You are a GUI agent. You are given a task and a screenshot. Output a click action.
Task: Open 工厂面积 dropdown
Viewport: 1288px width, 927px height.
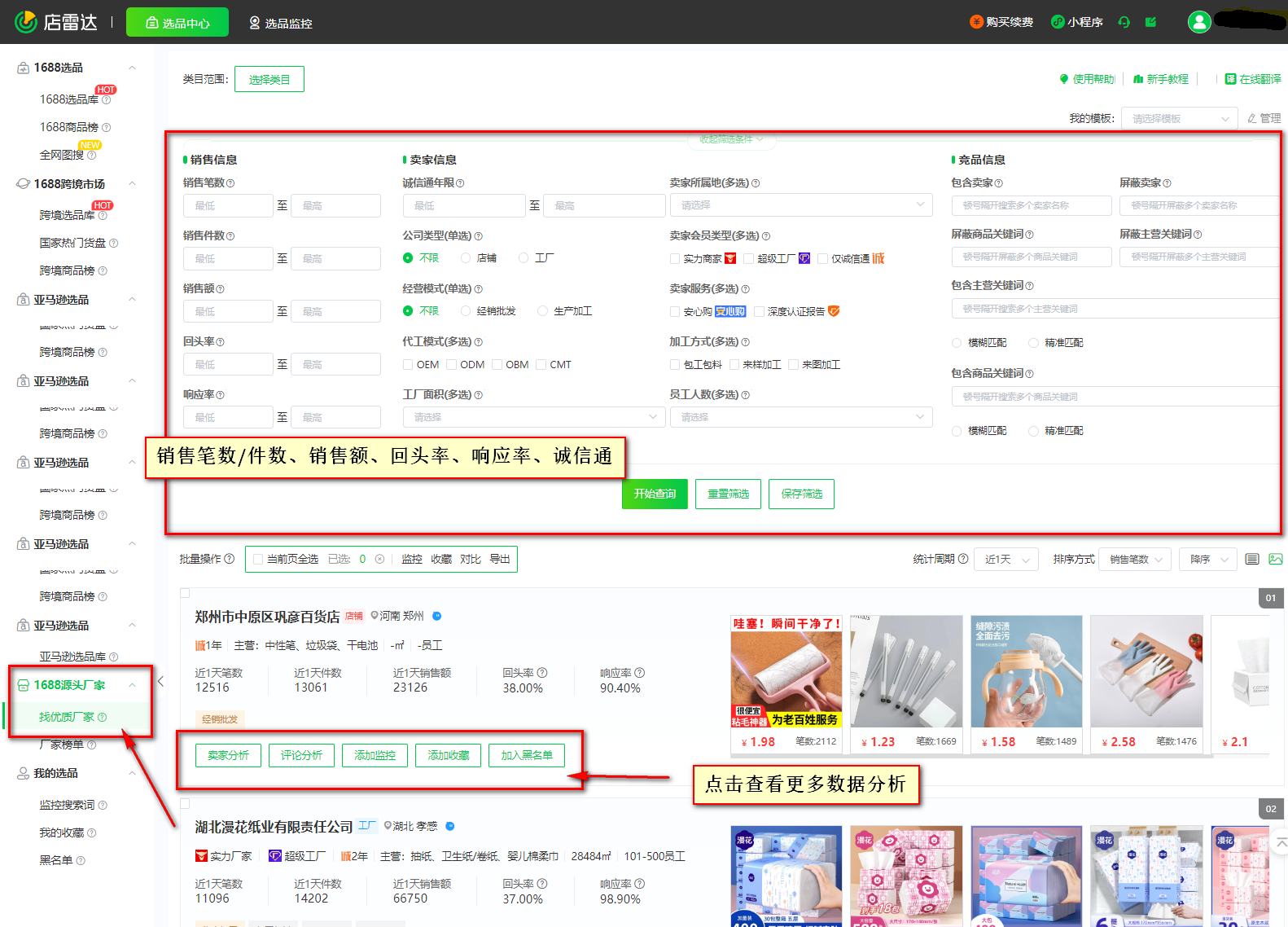click(534, 417)
